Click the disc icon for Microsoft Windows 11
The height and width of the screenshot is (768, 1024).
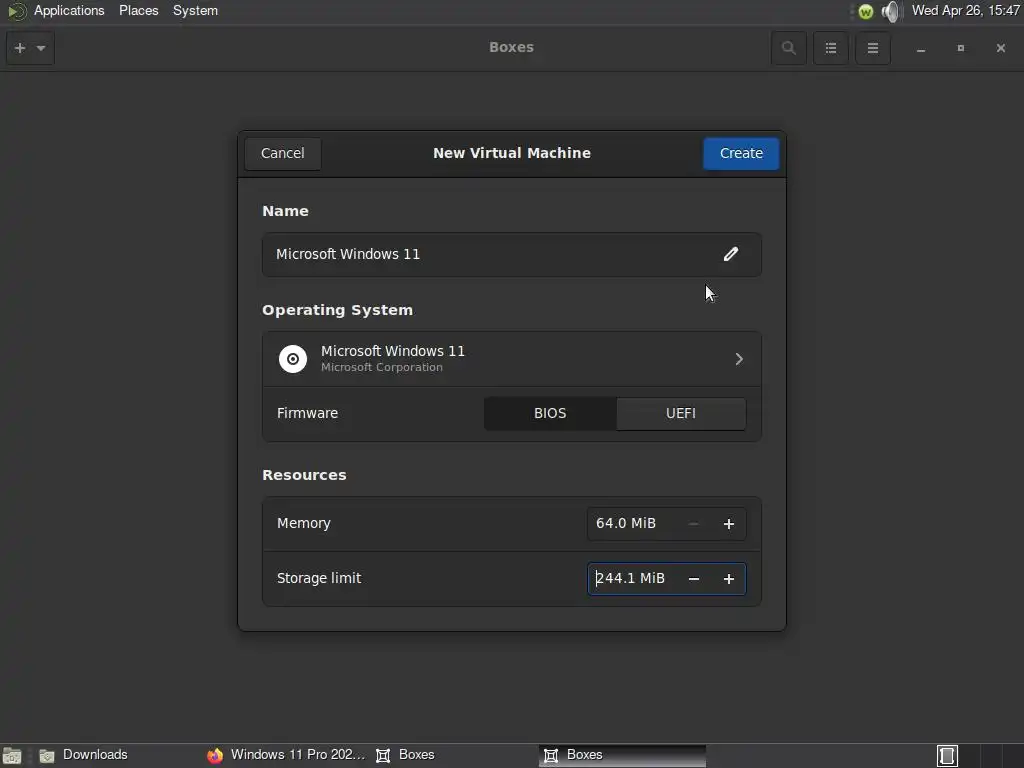(x=293, y=359)
